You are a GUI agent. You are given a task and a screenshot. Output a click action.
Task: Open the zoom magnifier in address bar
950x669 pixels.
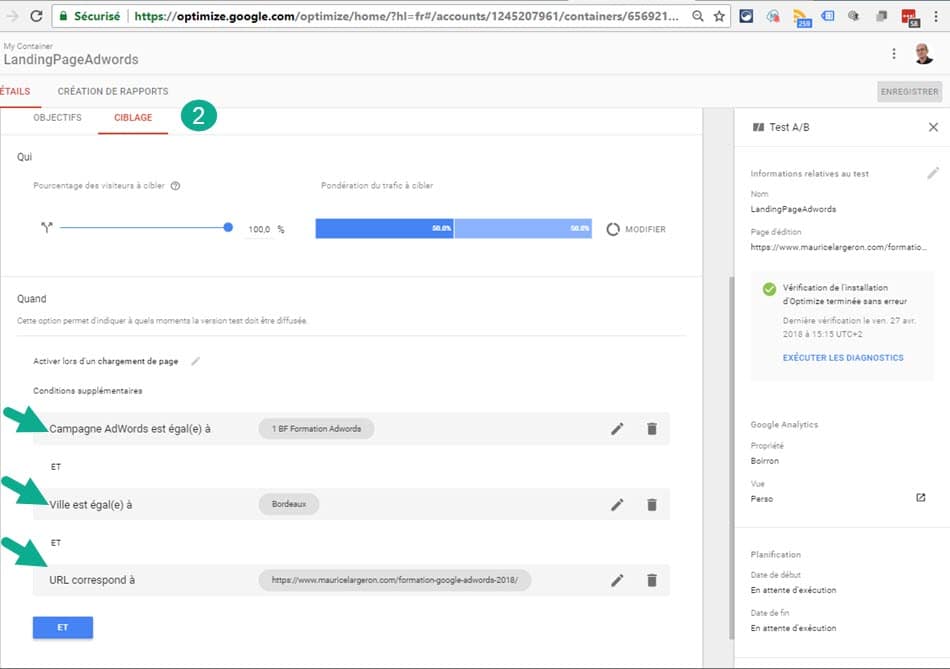698,16
